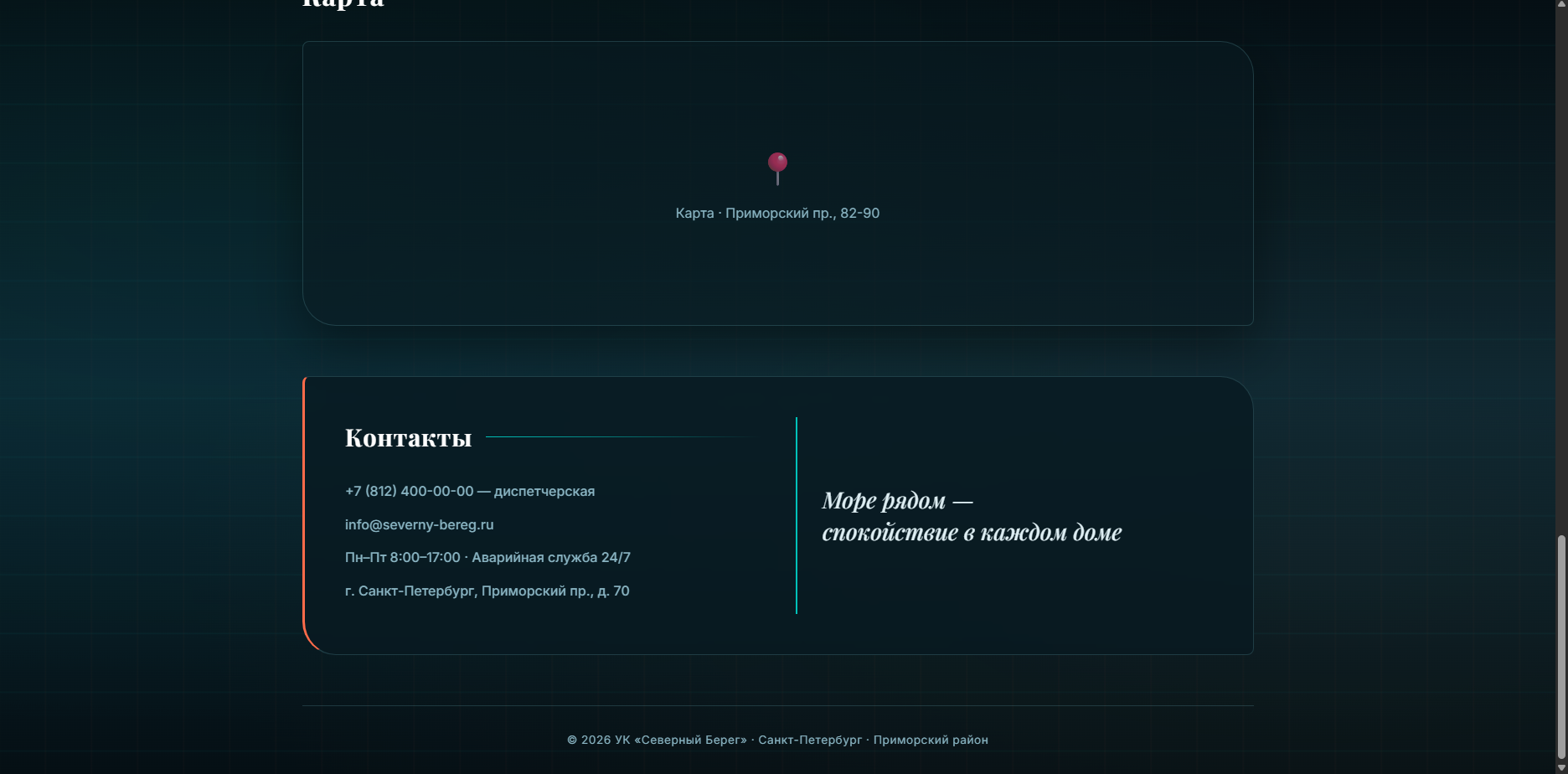Click the scrollbar down arrow

point(1561,766)
